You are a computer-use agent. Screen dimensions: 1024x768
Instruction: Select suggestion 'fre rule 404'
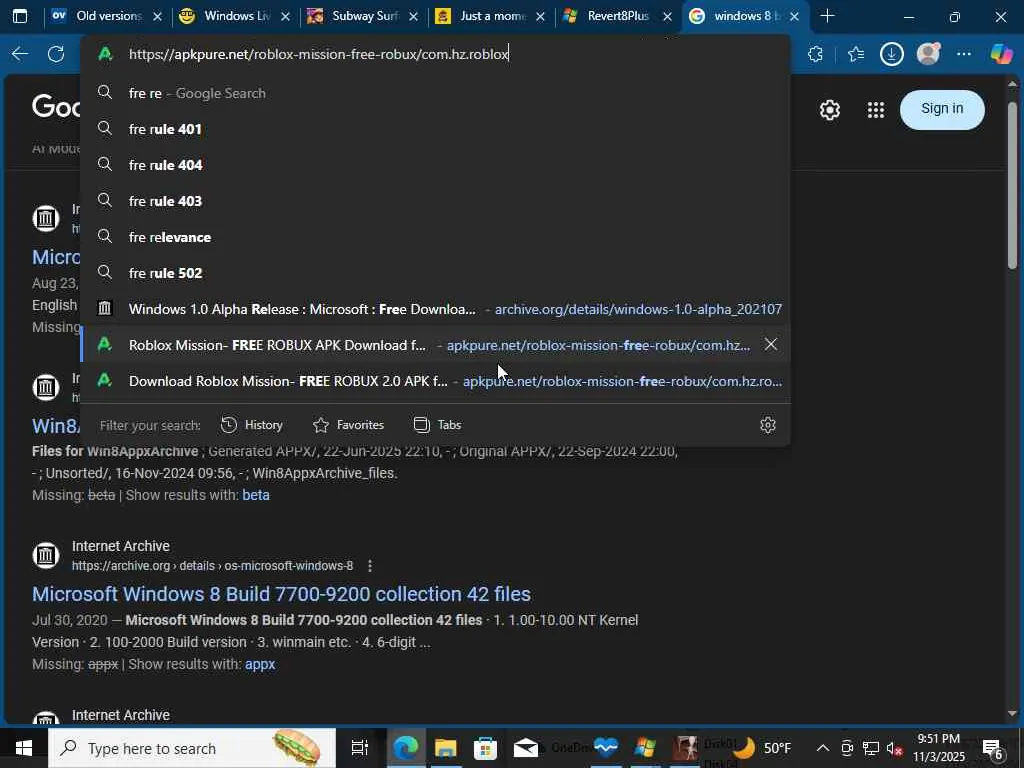click(x=435, y=165)
